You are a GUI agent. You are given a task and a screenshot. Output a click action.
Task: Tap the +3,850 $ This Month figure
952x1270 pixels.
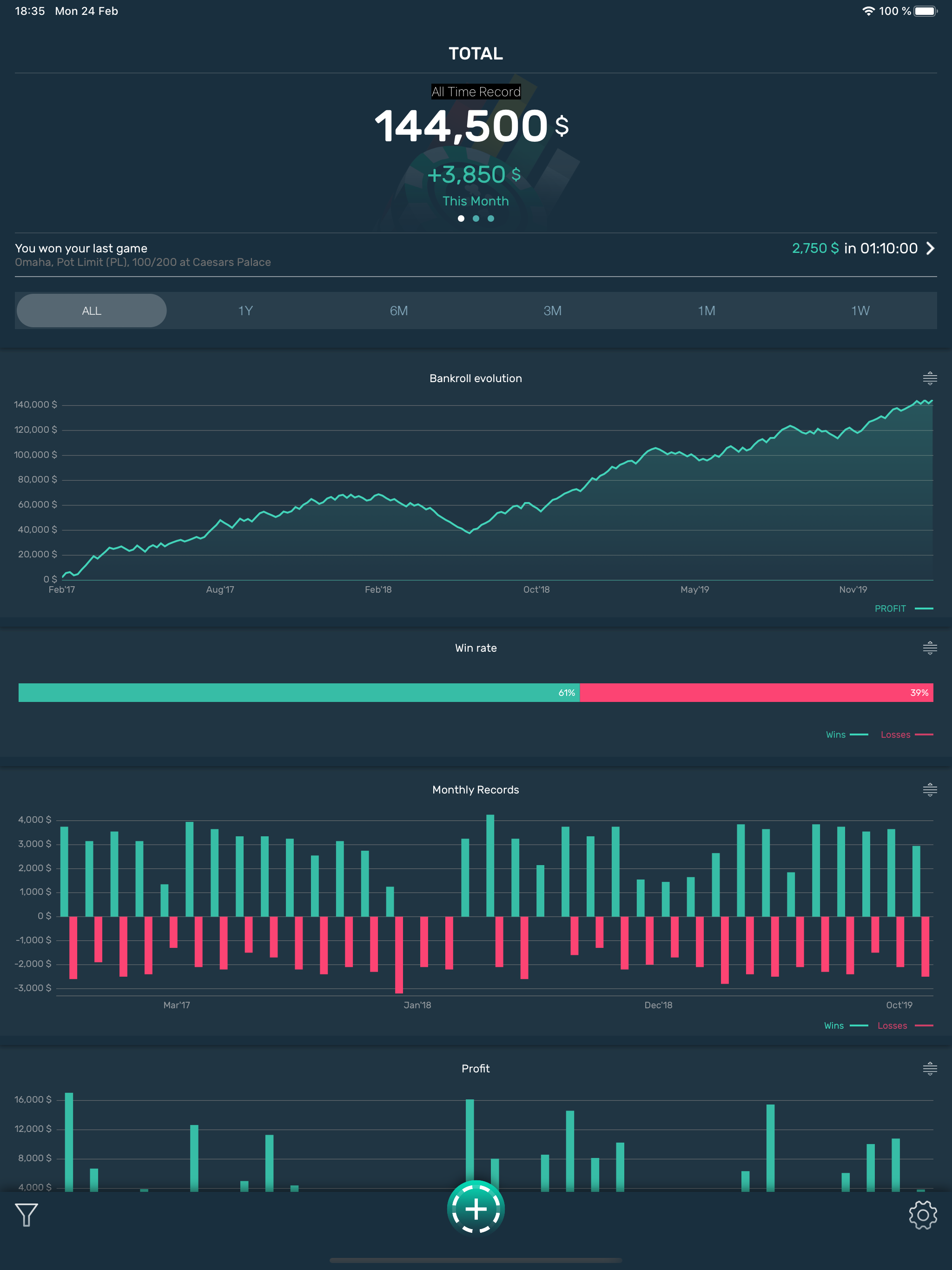point(474,174)
